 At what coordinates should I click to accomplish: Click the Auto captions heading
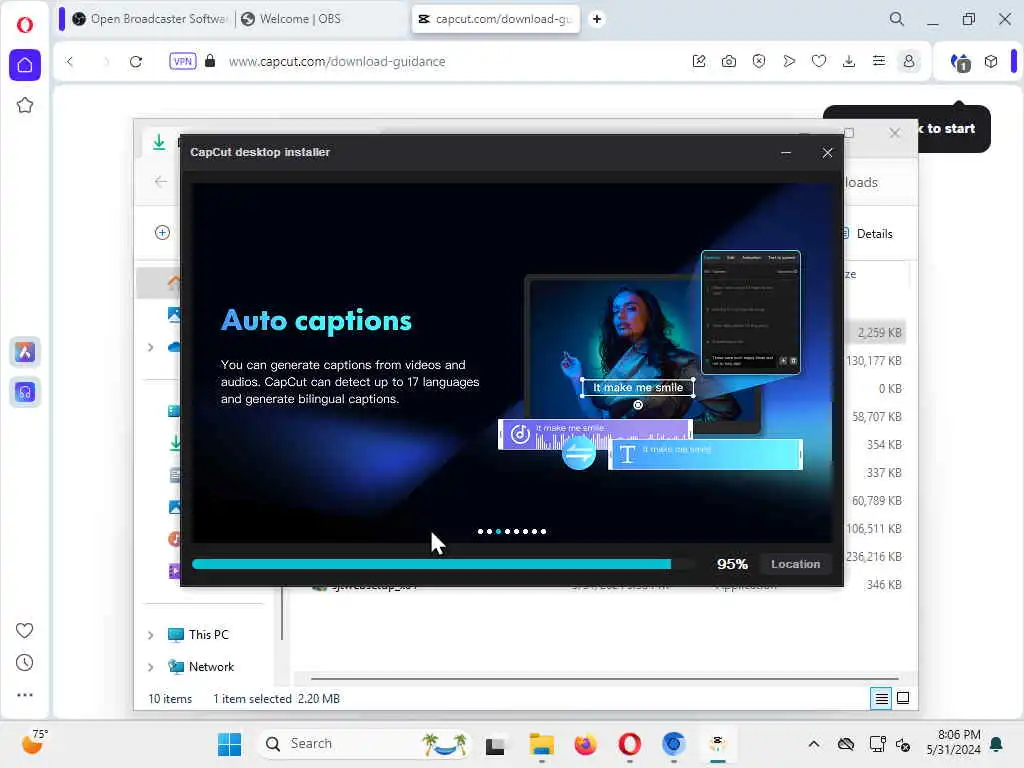[x=317, y=321]
